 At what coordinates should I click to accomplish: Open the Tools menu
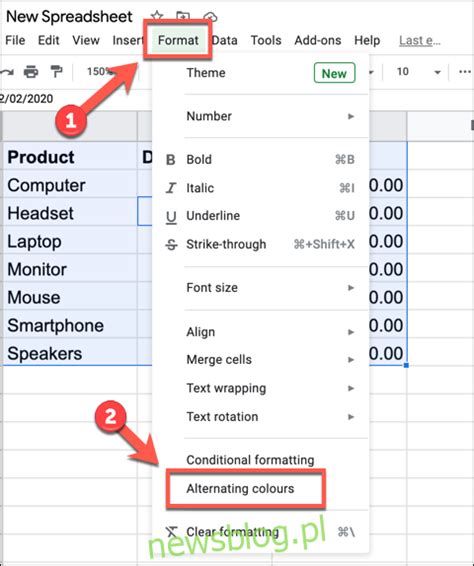click(x=266, y=40)
